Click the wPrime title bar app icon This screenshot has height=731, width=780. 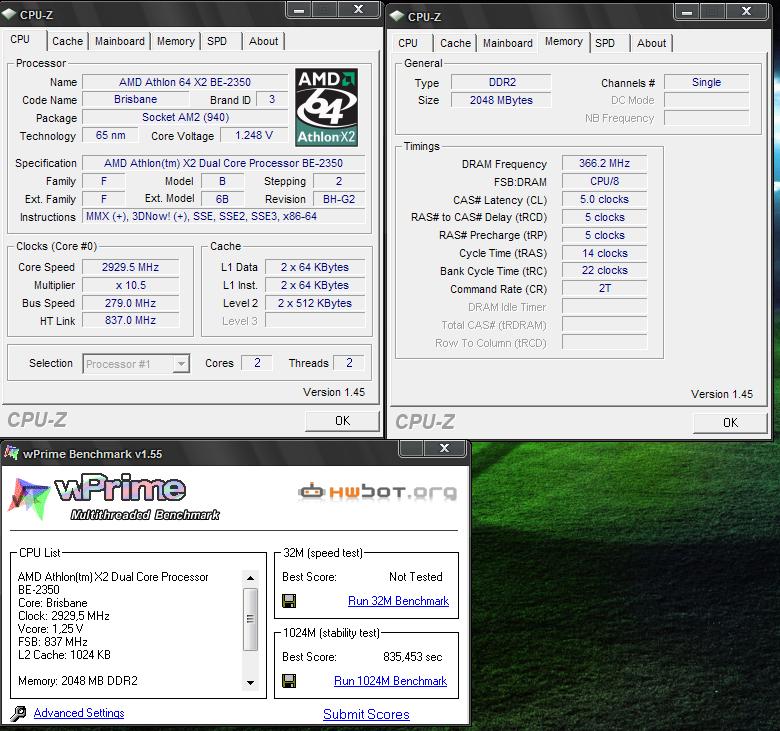tap(11, 453)
